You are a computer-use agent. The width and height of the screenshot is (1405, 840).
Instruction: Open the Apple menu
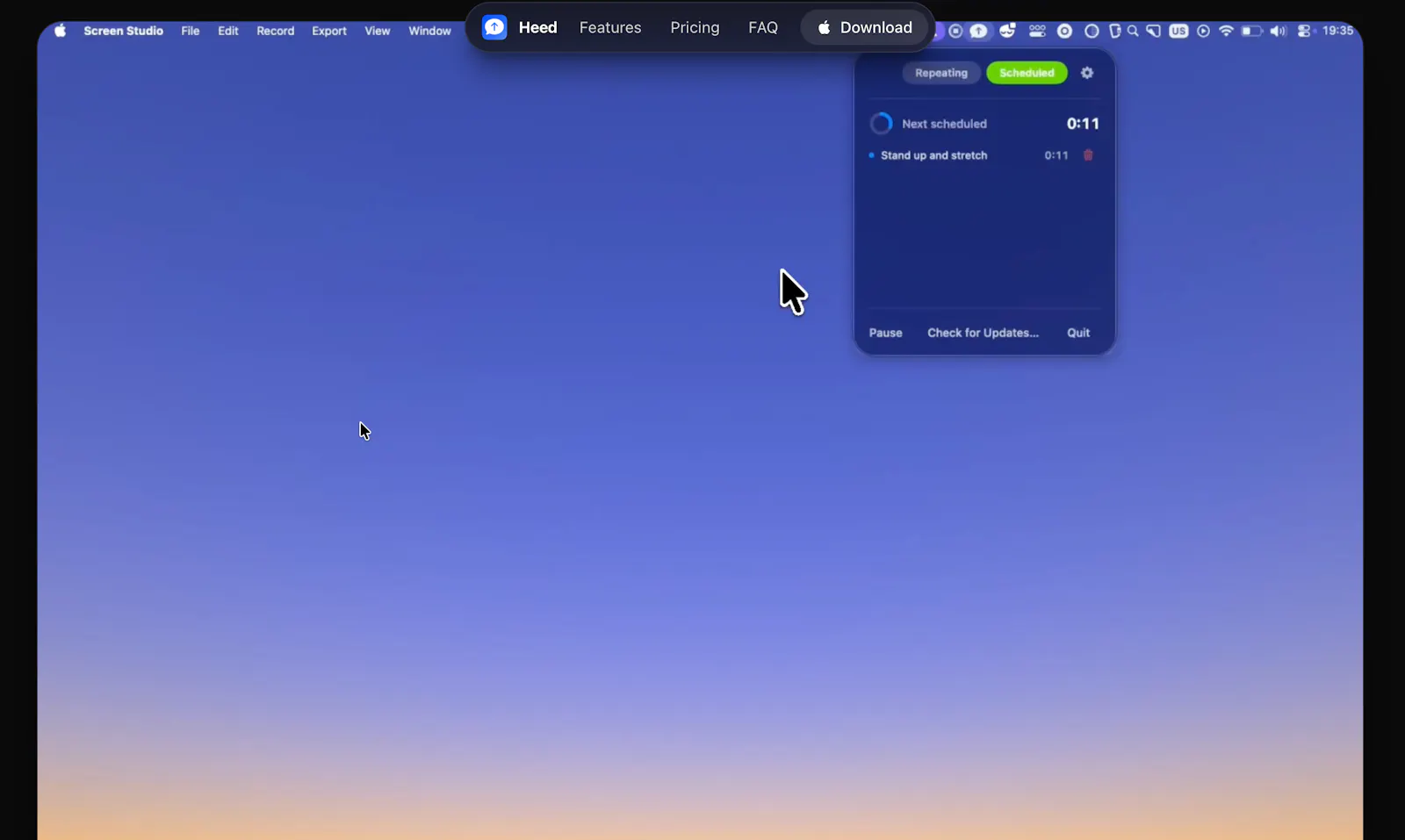tap(61, 31)
